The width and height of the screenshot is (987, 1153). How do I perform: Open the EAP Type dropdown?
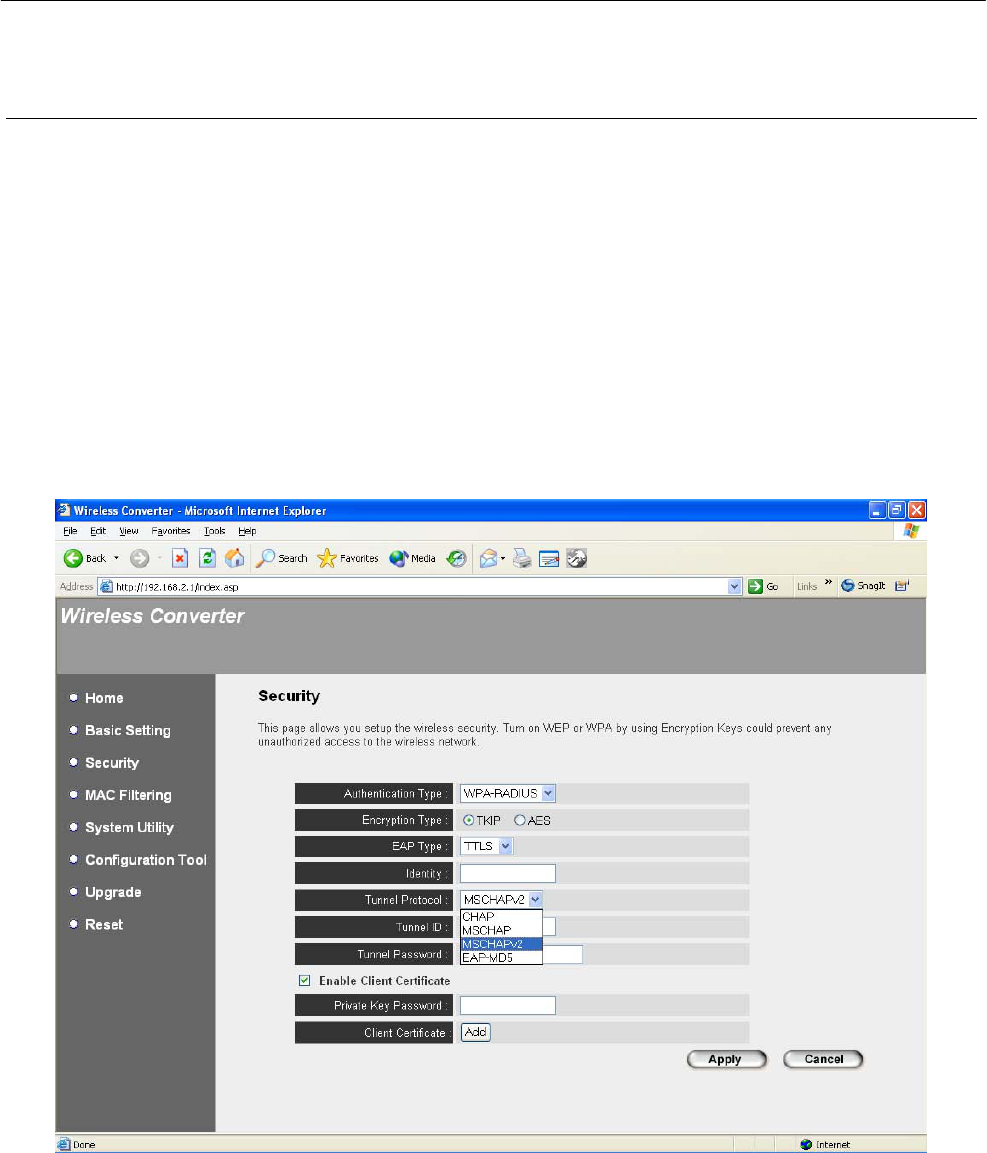(x=486, y=846)
